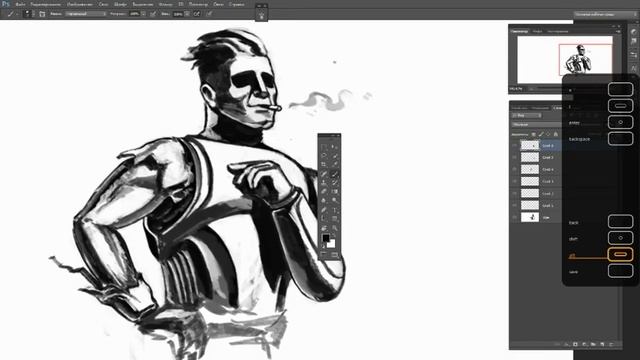Open the brush preset picker
The width and height of the screenshot is (640, 360).
coord(28,13)
